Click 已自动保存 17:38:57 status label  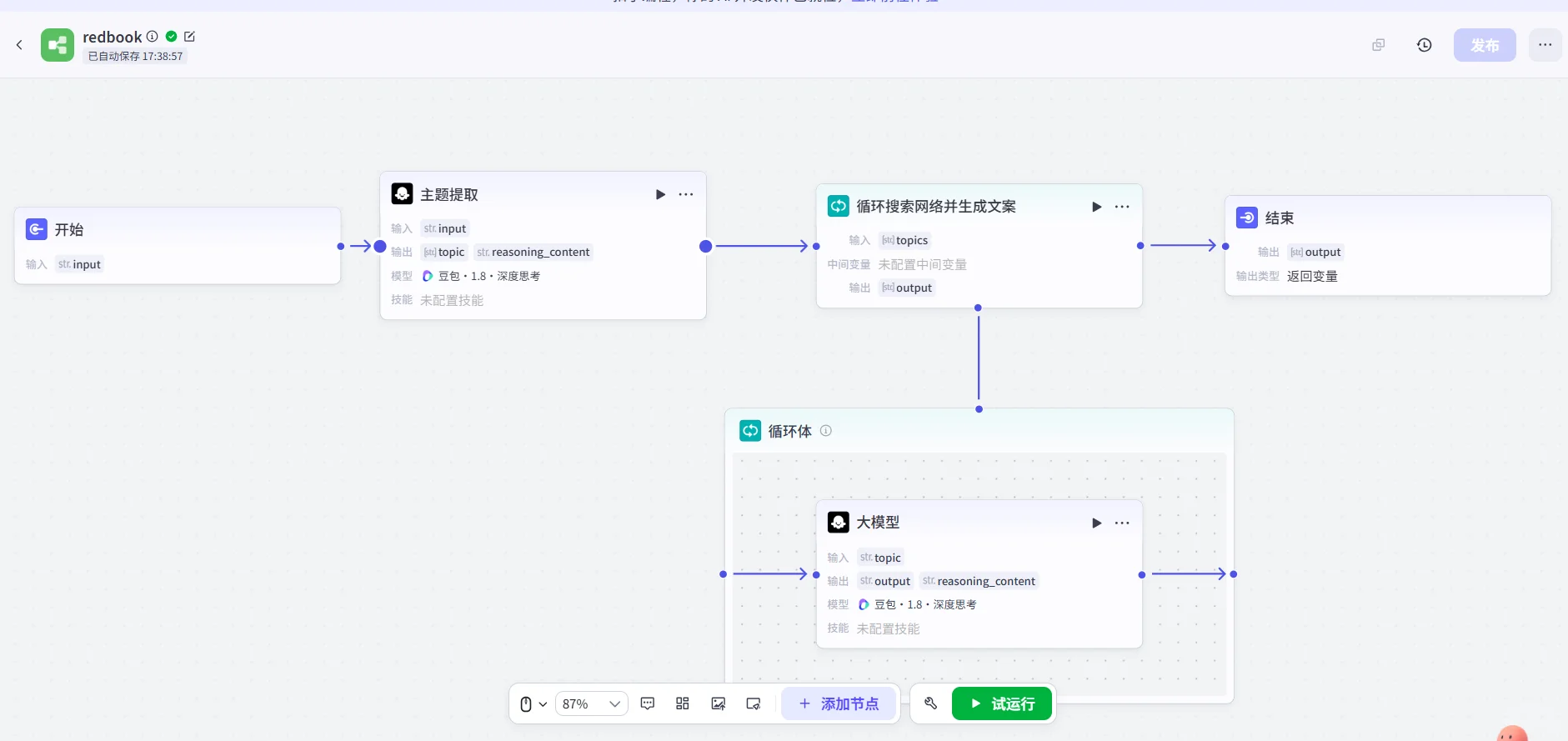click(x=135, y=56)
